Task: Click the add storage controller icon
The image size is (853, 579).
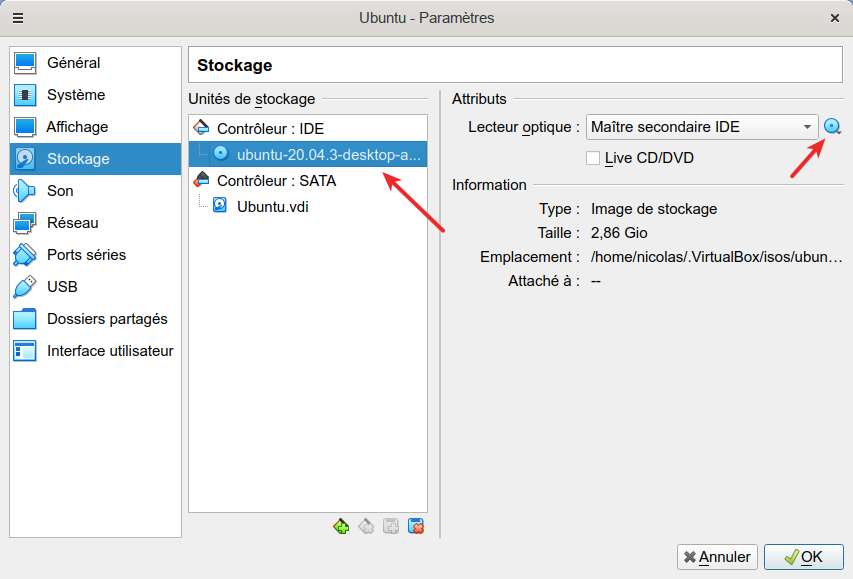Action: coord(341,527)
